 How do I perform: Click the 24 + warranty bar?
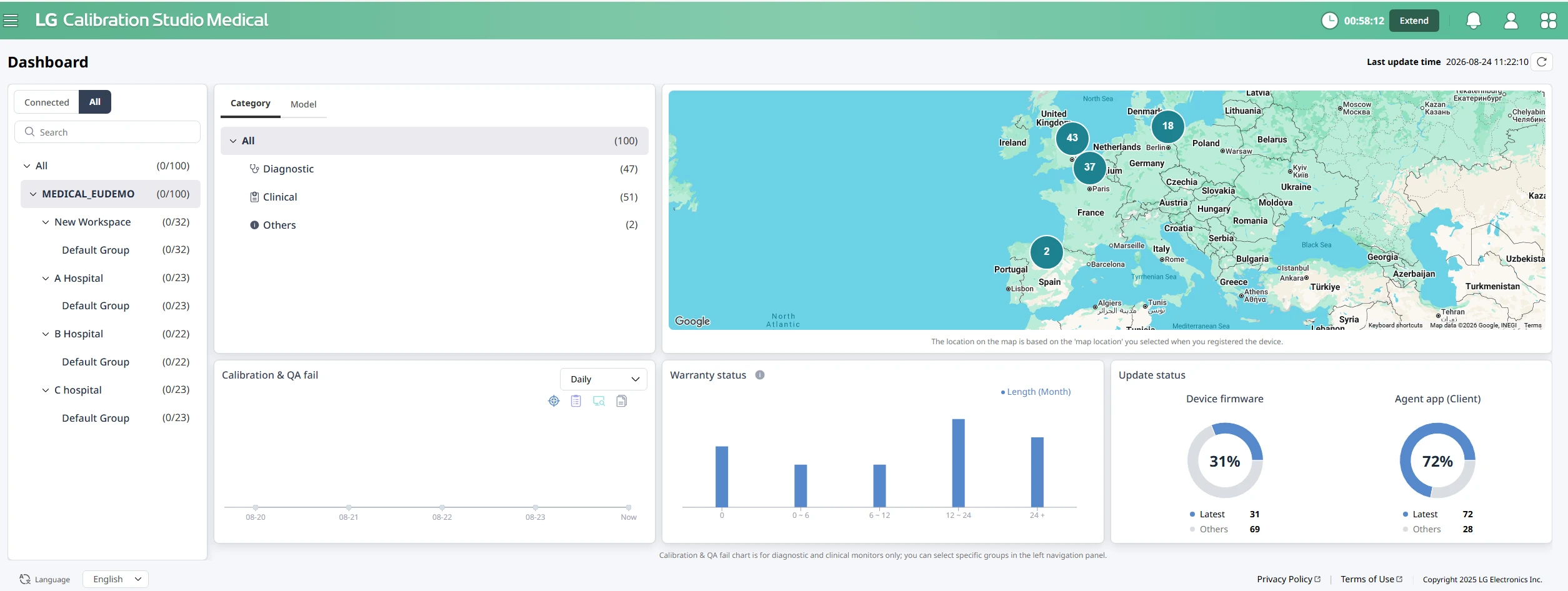coord(1037,472)
